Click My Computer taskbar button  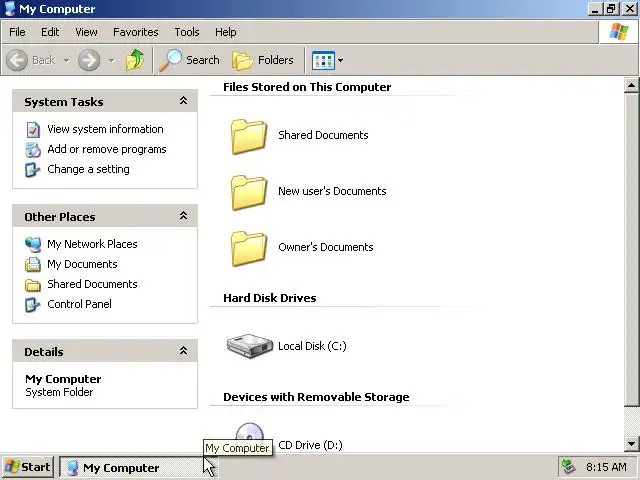click(x=137, y=468)
